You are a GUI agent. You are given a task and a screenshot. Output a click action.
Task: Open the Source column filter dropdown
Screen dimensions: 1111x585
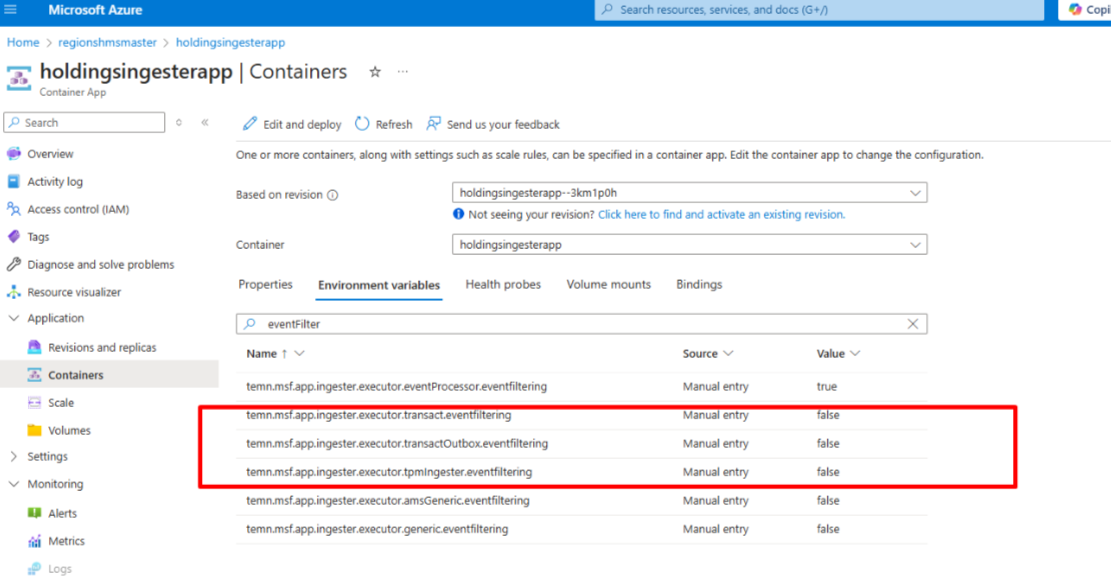(728, 353)
